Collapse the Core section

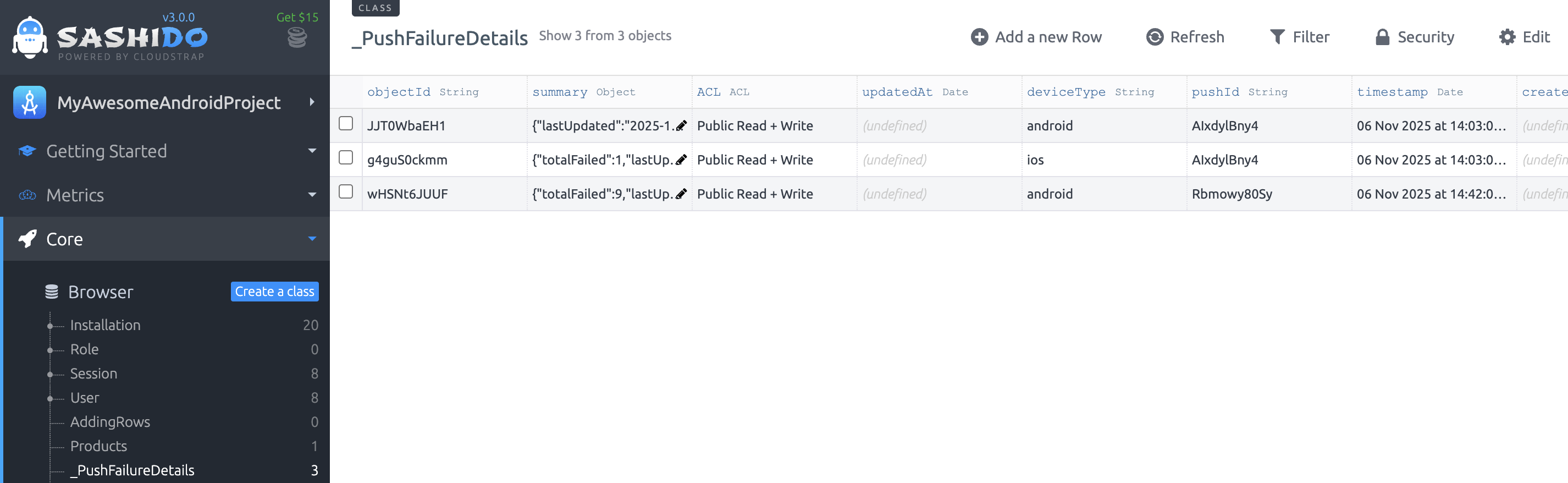(312, 239)
